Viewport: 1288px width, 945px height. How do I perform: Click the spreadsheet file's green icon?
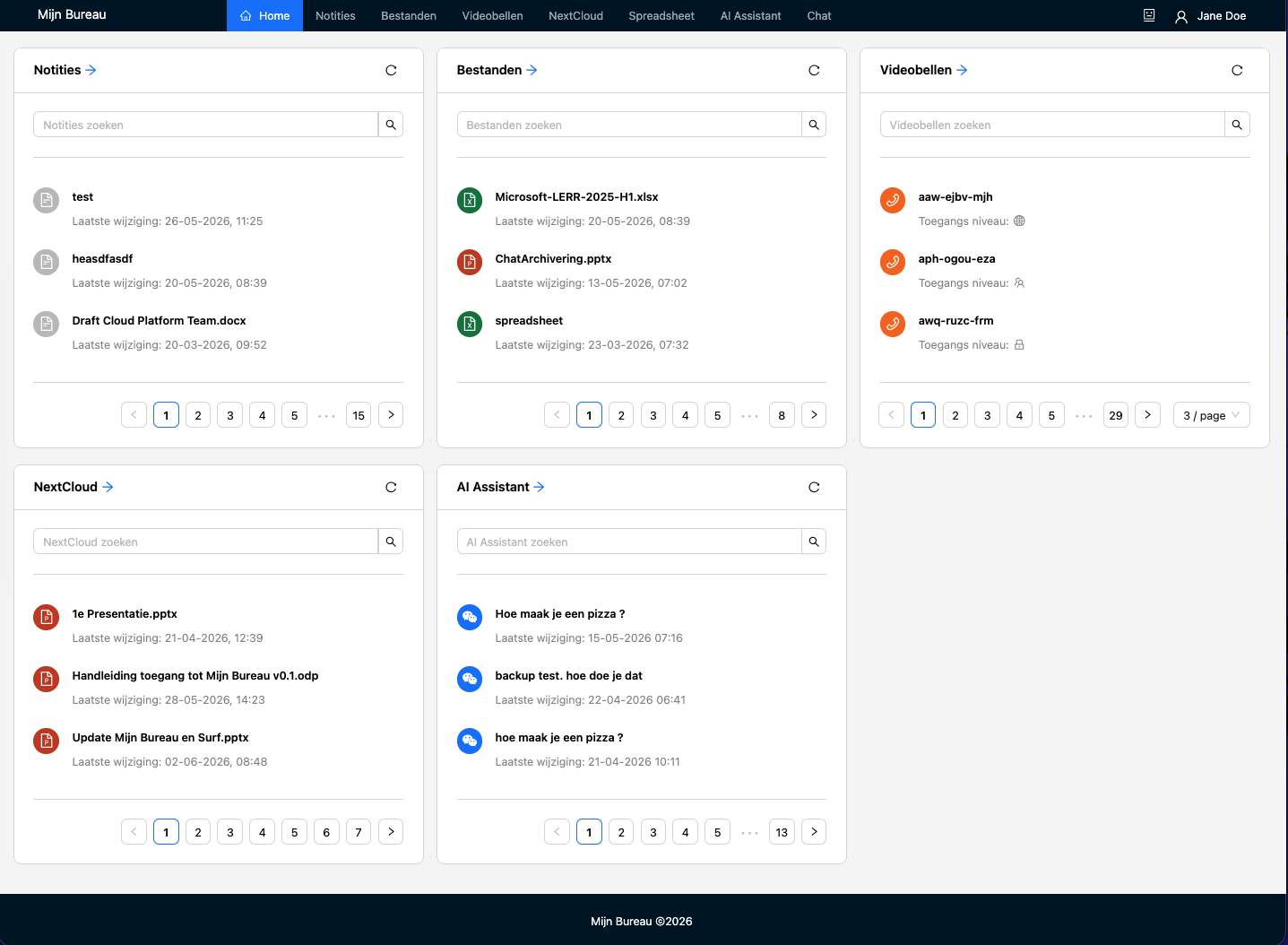pos(470,324)
